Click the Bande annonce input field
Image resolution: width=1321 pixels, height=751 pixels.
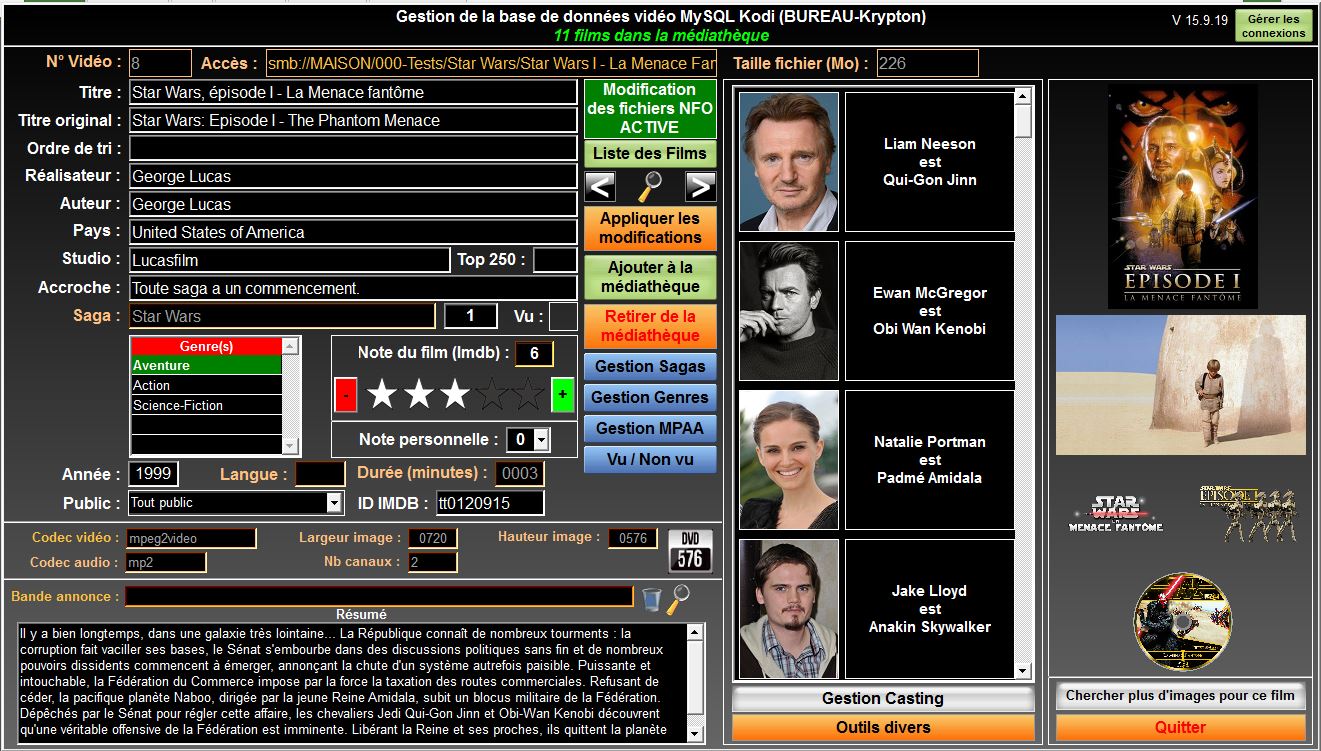[379, 596]
